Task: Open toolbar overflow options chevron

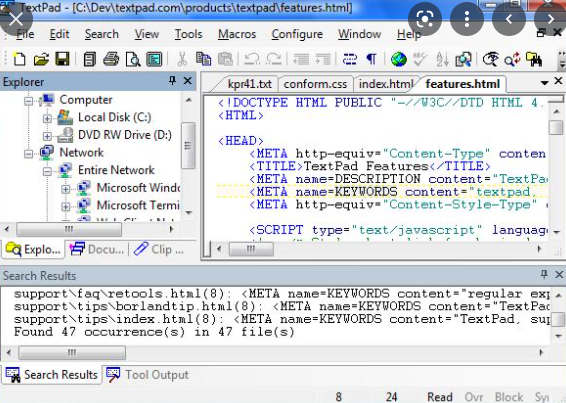Action: (561, 60)
